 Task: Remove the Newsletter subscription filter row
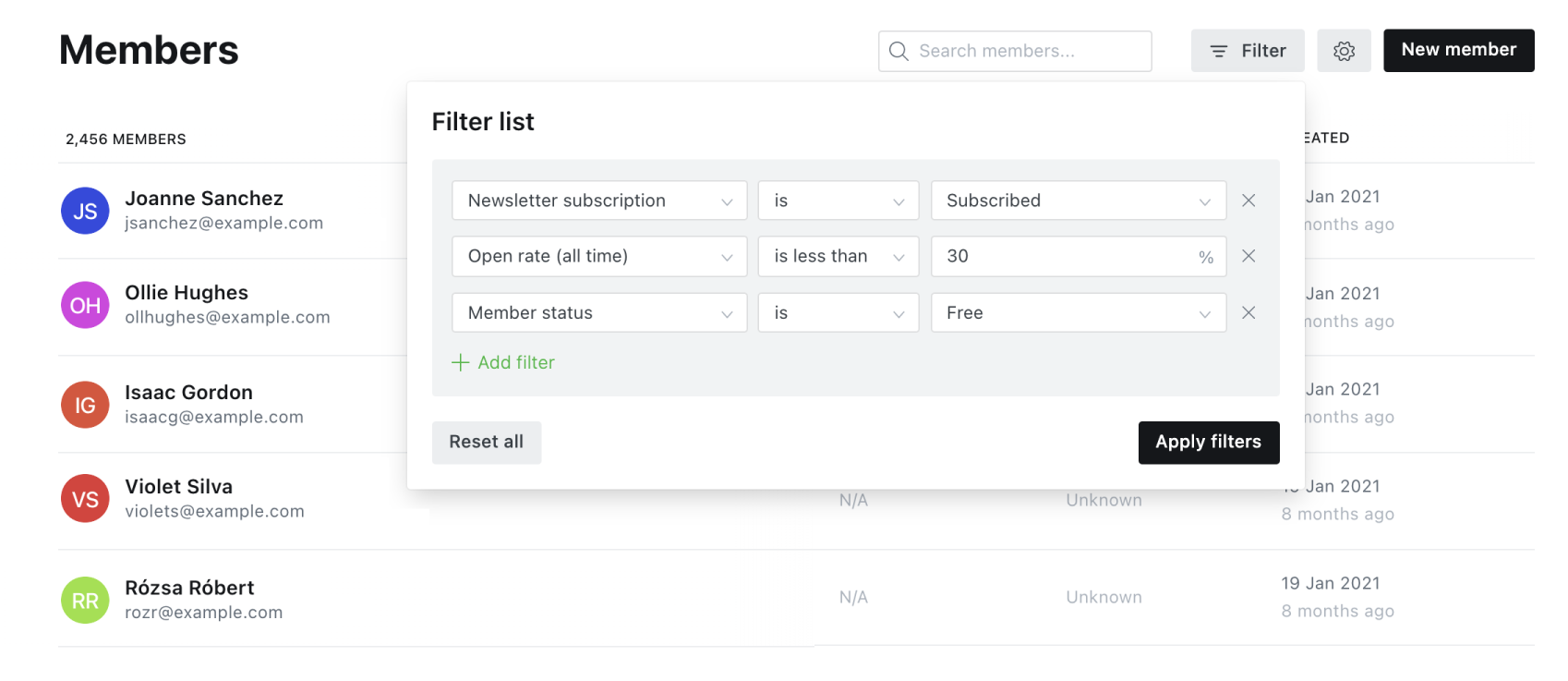click(x=1248, y=201)
